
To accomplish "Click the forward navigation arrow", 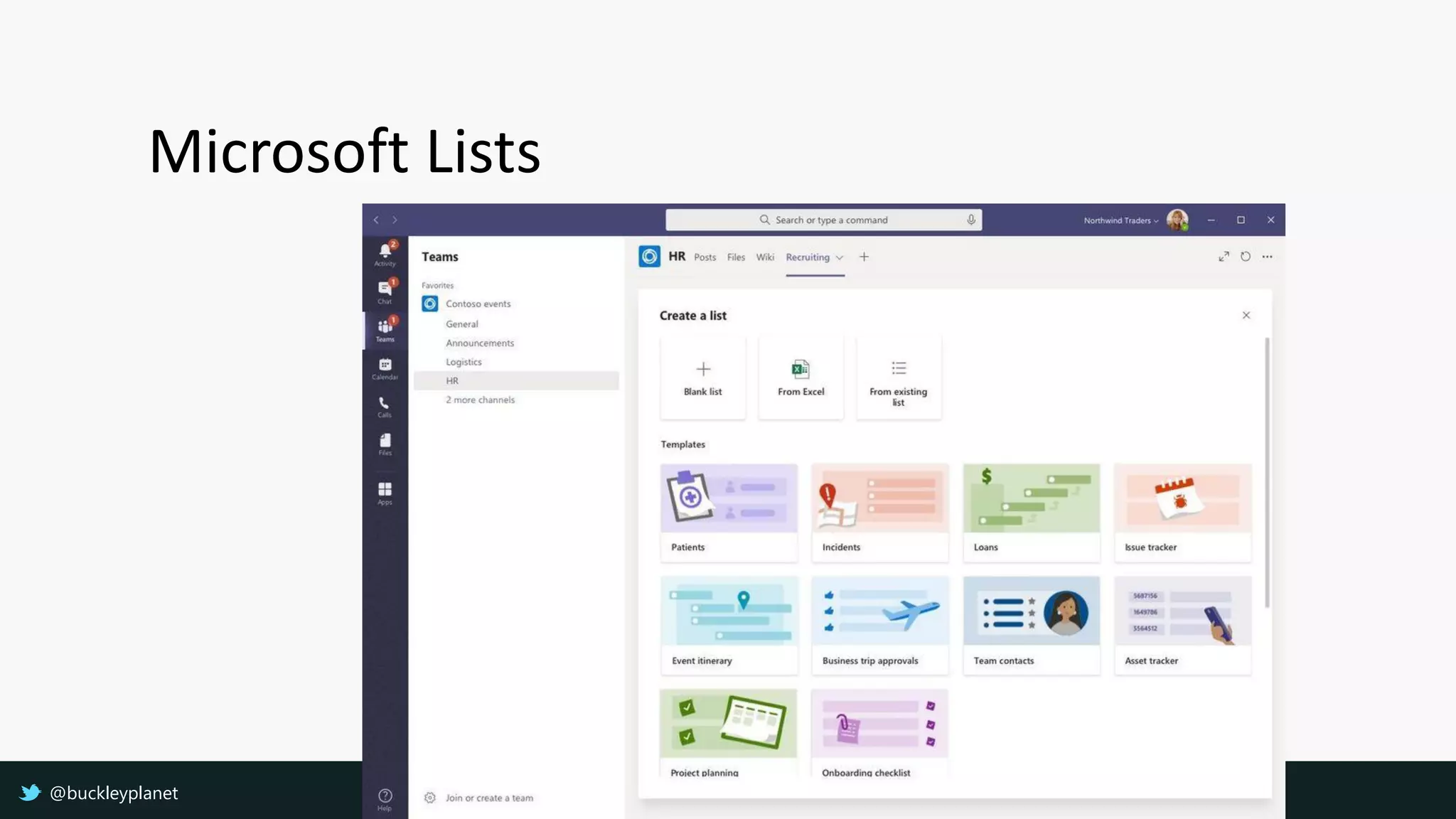I will tap(395, 220).
